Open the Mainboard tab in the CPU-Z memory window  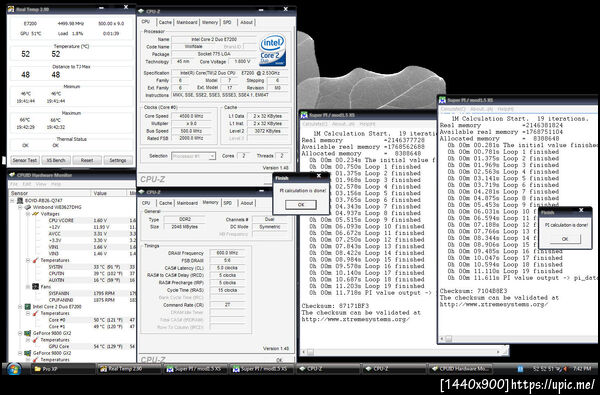point(187,203)
